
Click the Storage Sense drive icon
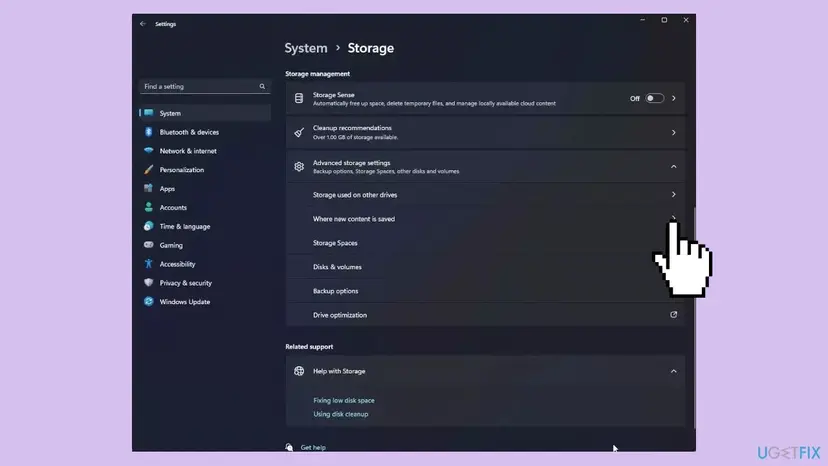point(299,98)
